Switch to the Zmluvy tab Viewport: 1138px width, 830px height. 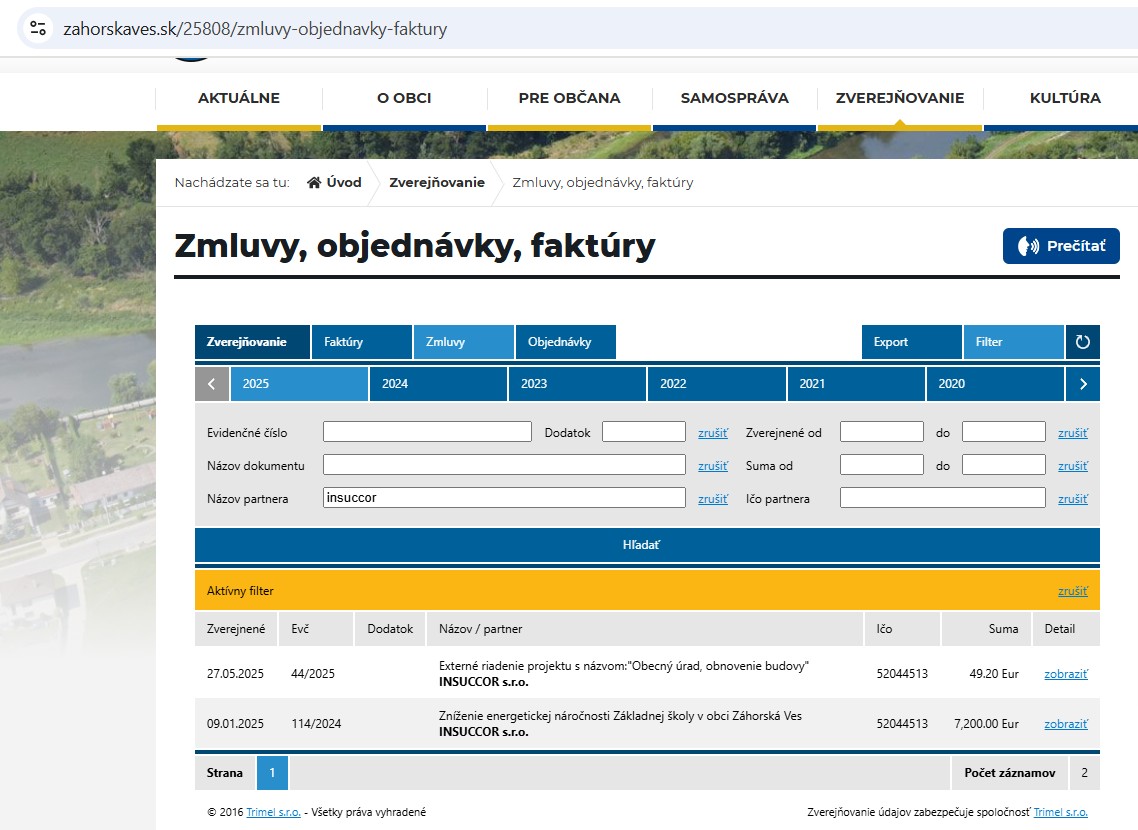[x=463, y=342]
